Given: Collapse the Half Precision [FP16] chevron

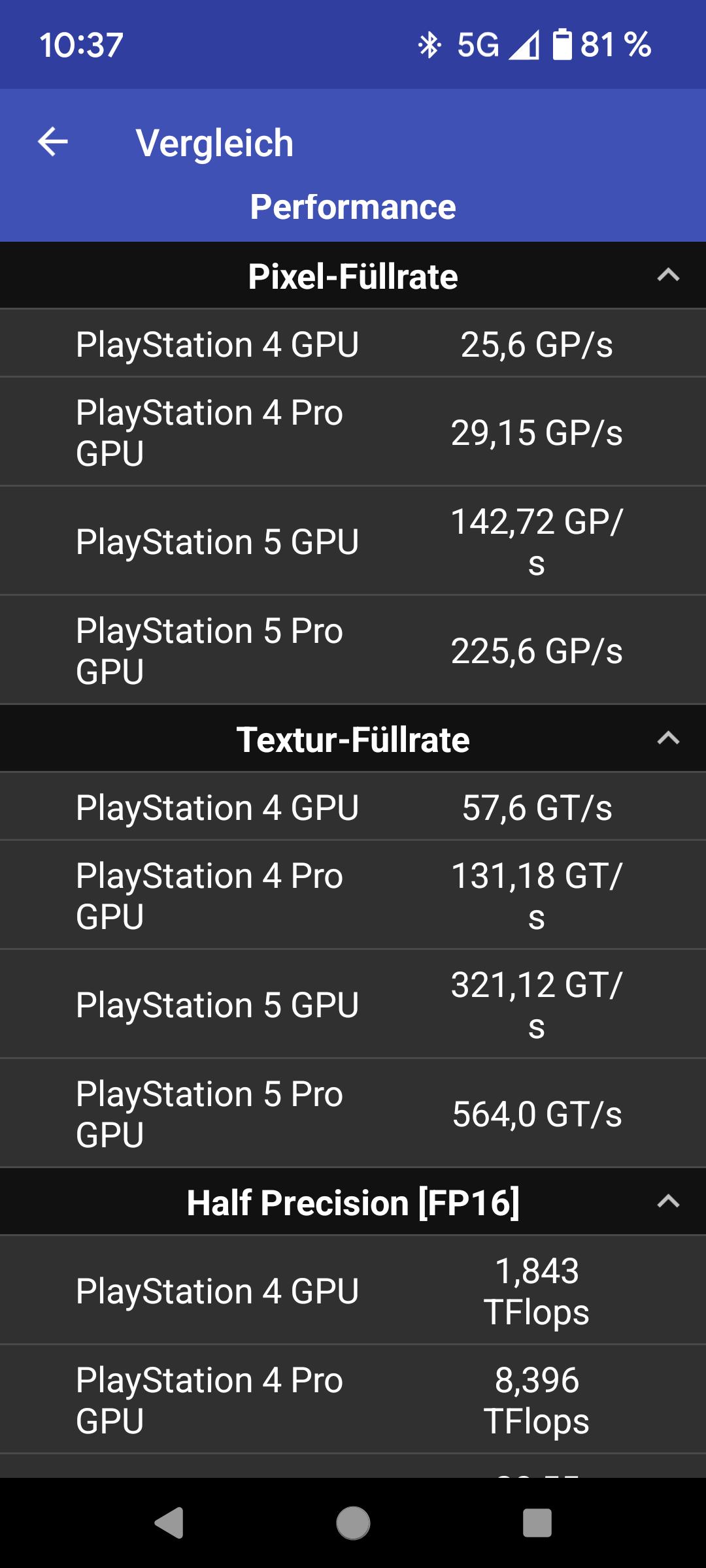Looking at the screenshot, I should pos(668,1202).
